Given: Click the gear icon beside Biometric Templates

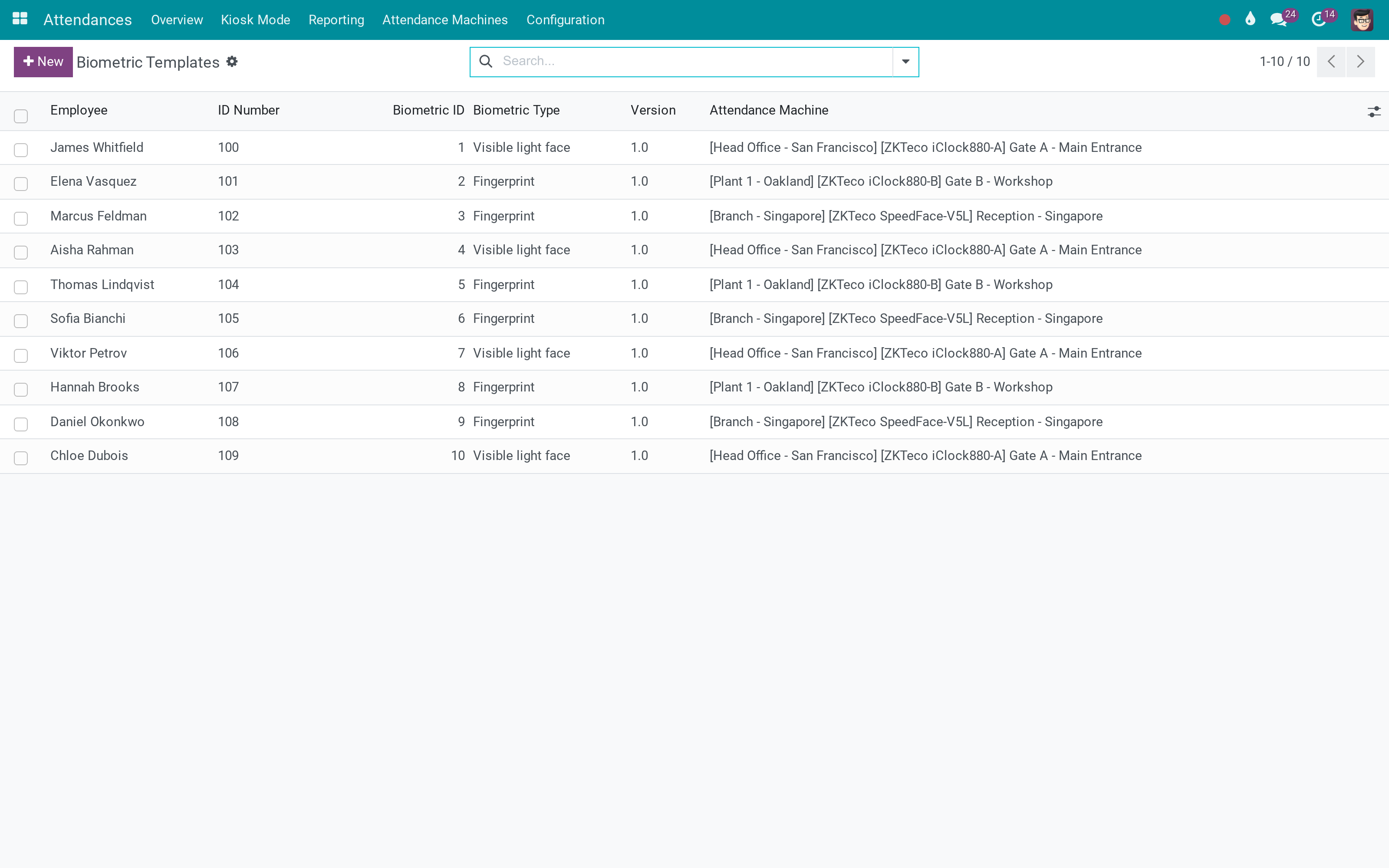Looking at the screenshot, I should (232, 62).
